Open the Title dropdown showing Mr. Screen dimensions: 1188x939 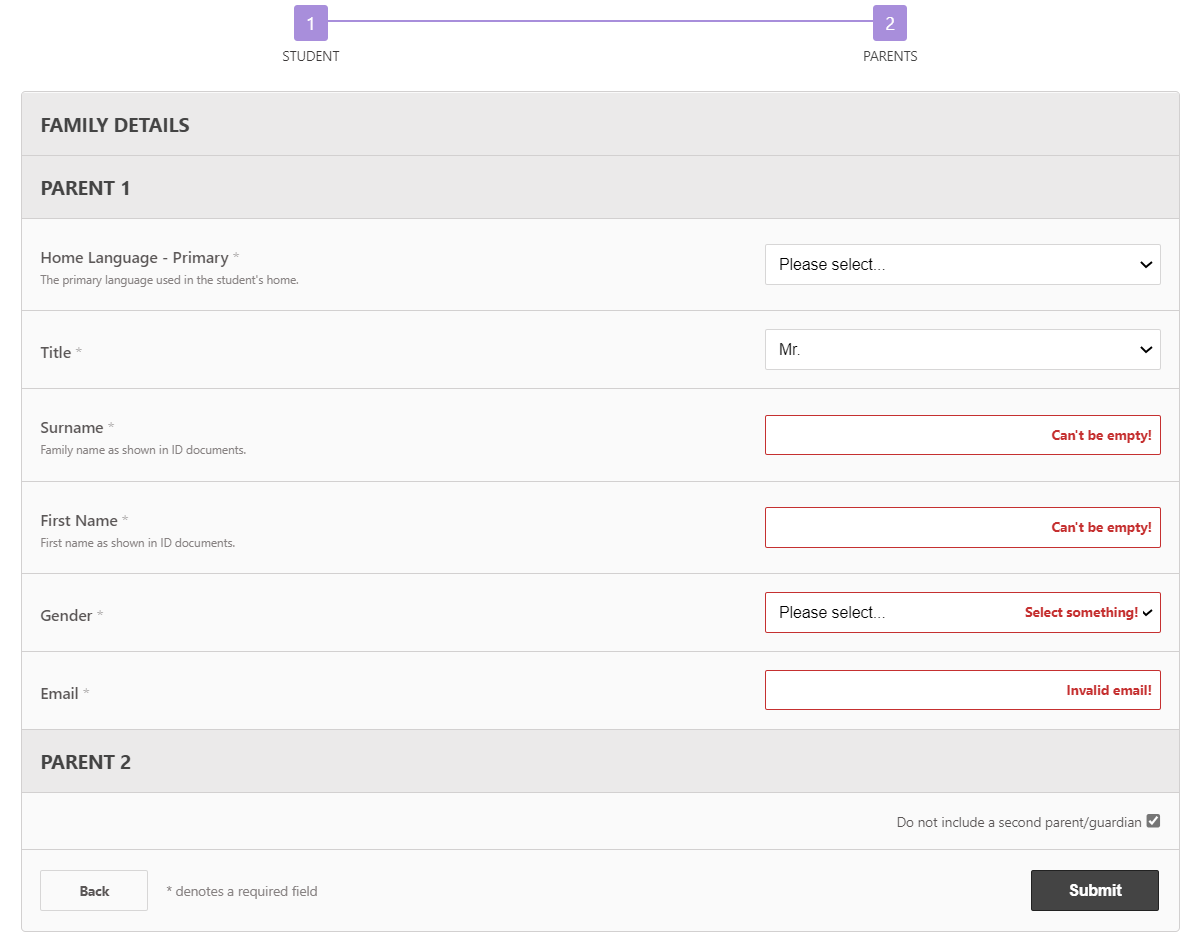962,349
